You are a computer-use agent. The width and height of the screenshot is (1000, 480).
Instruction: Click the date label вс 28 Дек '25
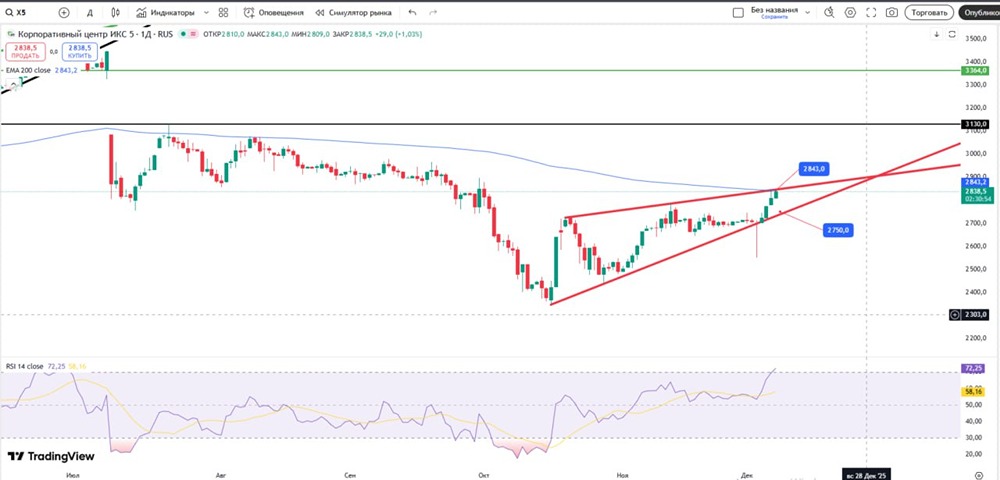click(x=866, y=475)
